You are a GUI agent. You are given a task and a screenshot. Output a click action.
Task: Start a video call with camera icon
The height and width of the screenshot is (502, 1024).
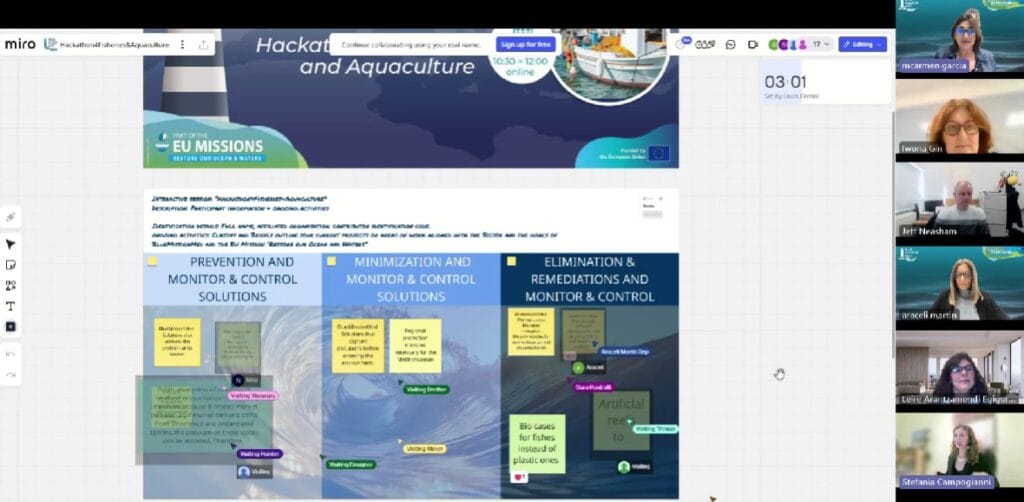751,44
